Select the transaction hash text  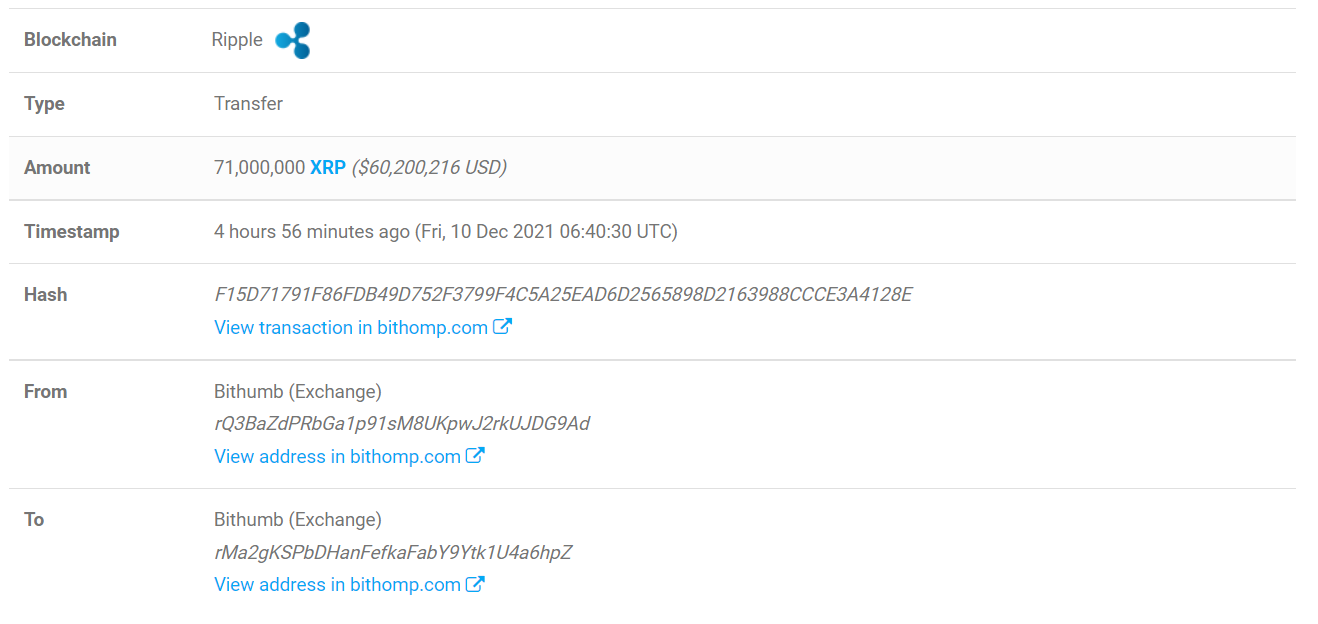[563, 295]
